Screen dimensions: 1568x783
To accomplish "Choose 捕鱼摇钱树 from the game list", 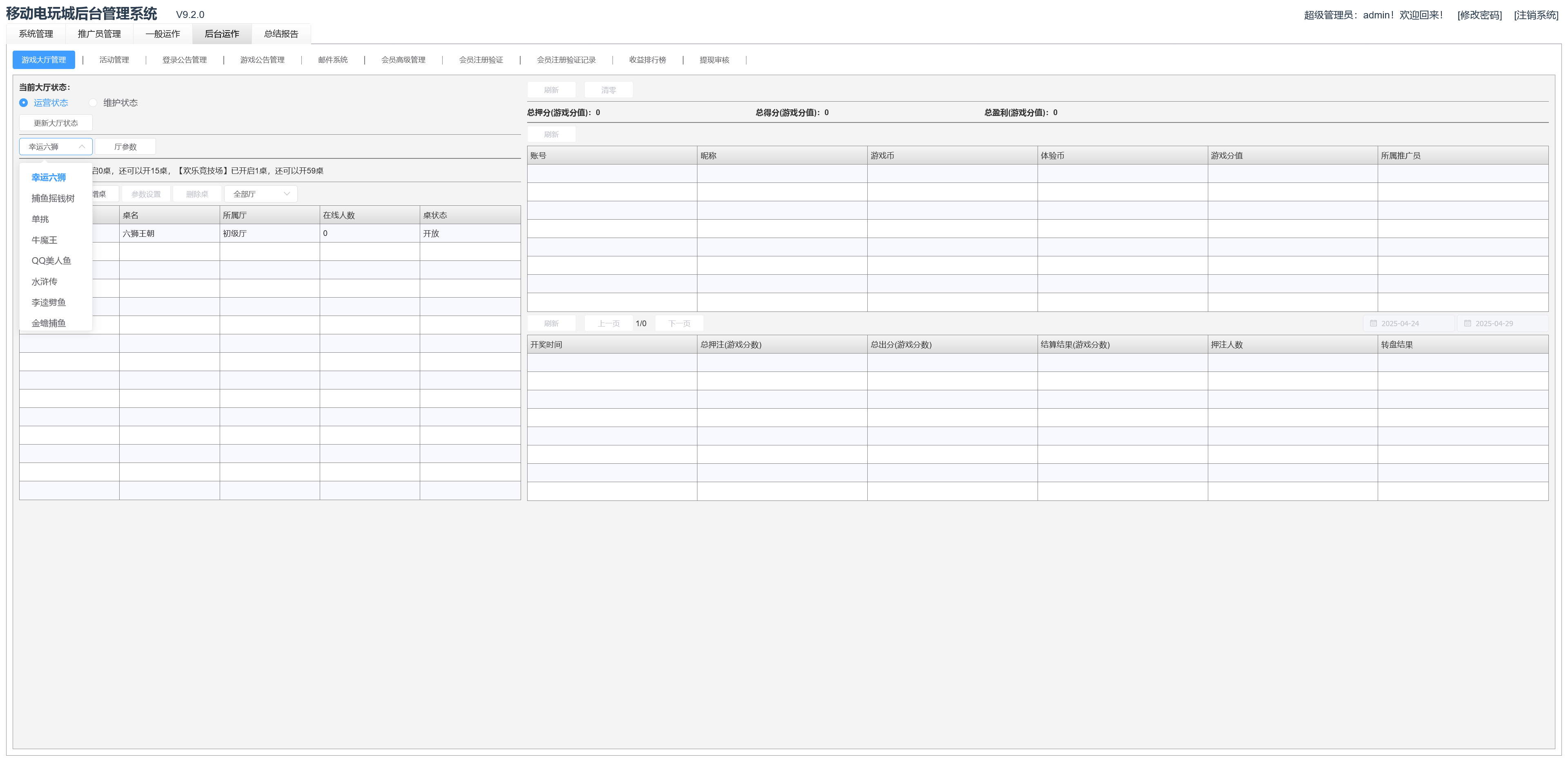I will pyautogui.click(x=53, y=198).
